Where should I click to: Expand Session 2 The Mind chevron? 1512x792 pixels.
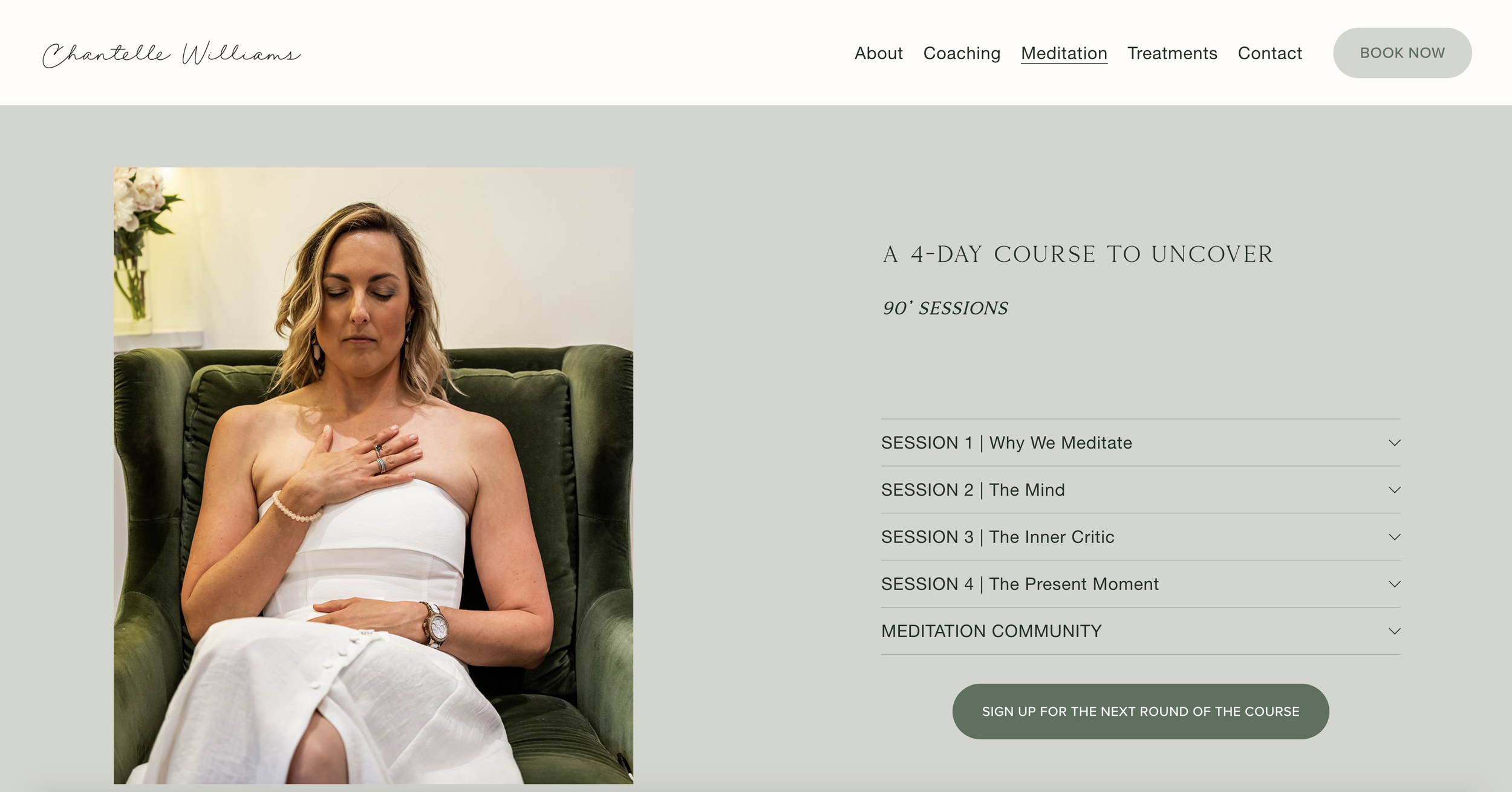[1394, 490]
